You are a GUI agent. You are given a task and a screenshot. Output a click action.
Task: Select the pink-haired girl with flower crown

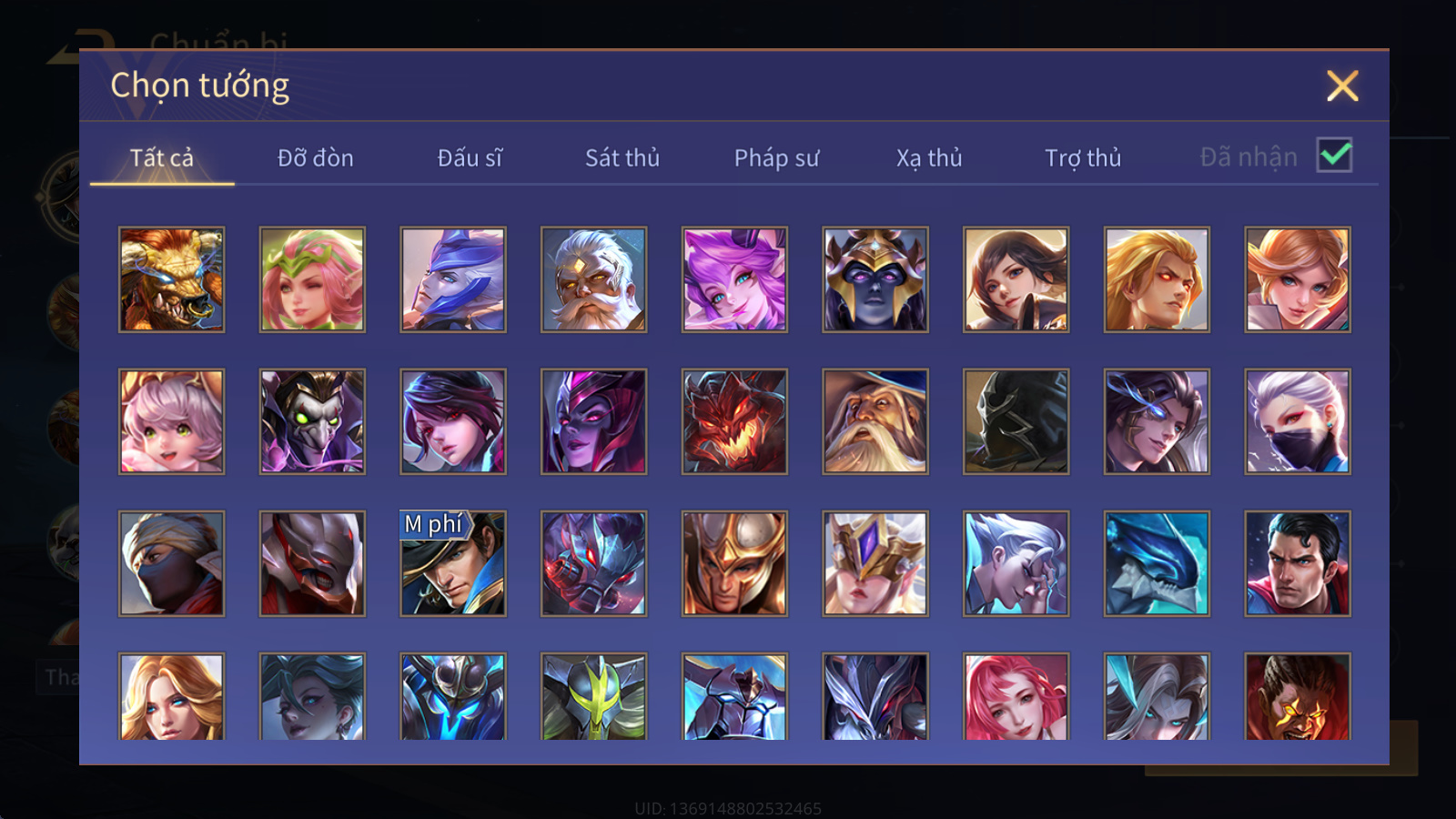(x=312, y=279)
